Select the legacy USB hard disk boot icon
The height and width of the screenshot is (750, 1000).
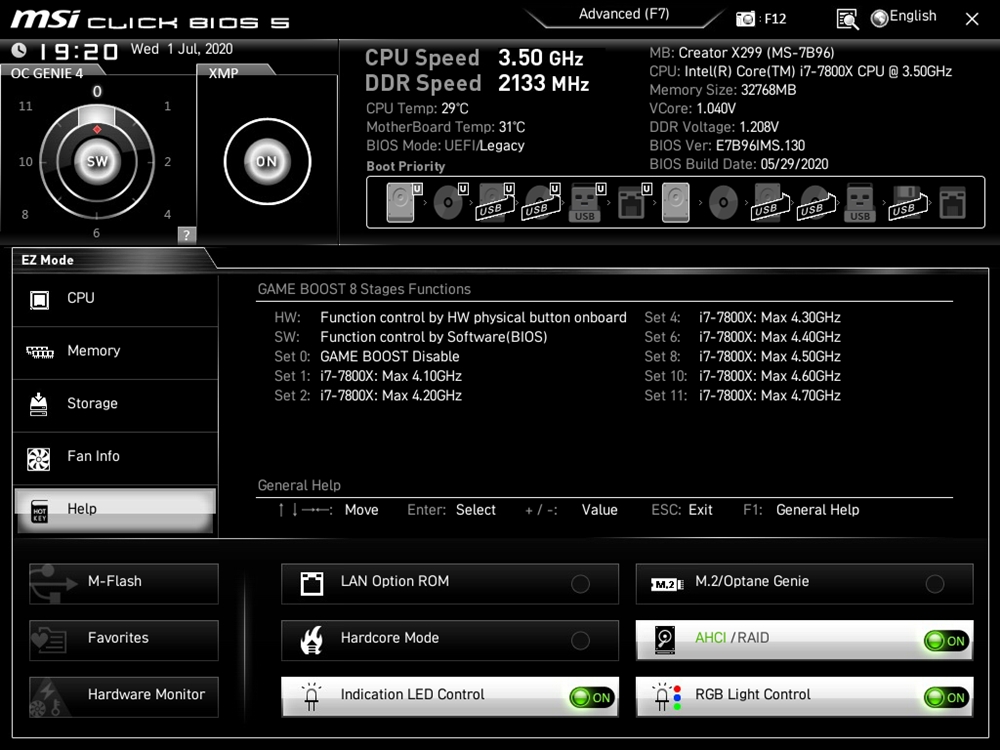770,203
